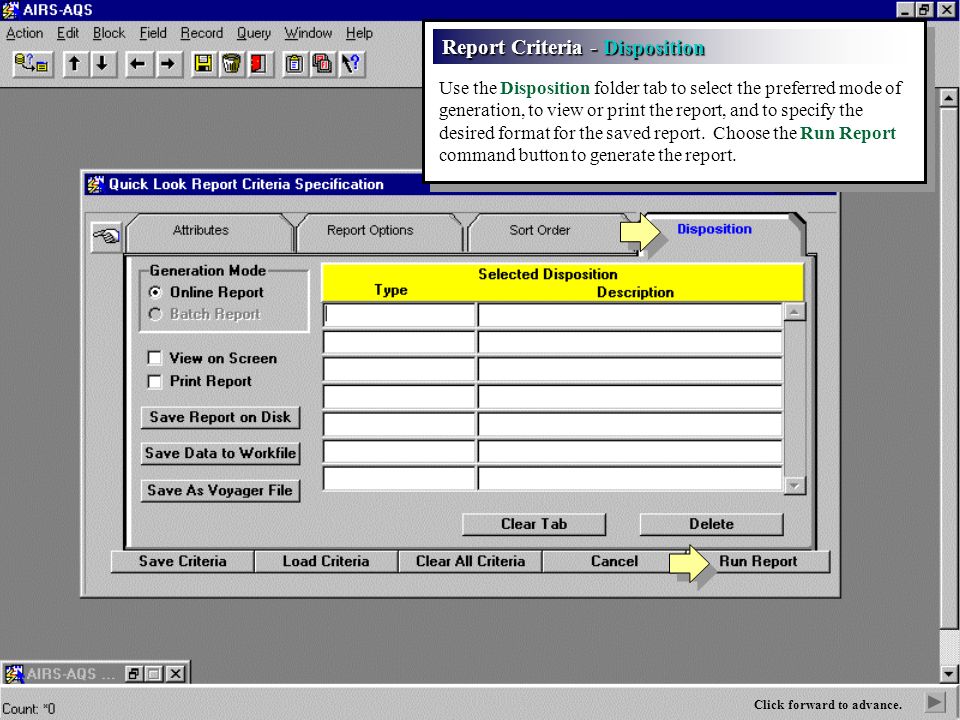Click the Clear All Criteria button
The image size is (960, 720).
tap(470, 561)
